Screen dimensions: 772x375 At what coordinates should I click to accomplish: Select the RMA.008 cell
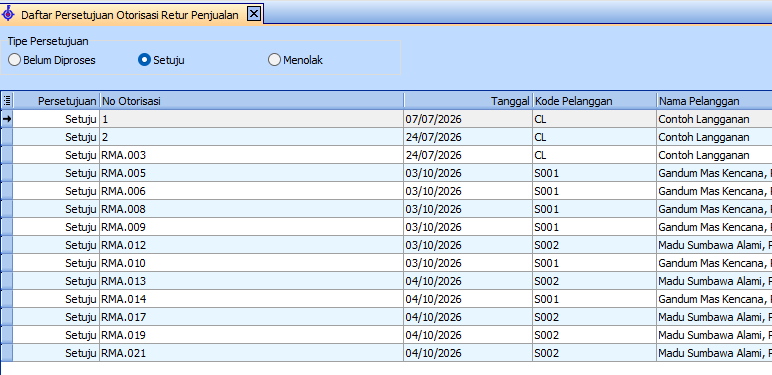pos(252,209)
